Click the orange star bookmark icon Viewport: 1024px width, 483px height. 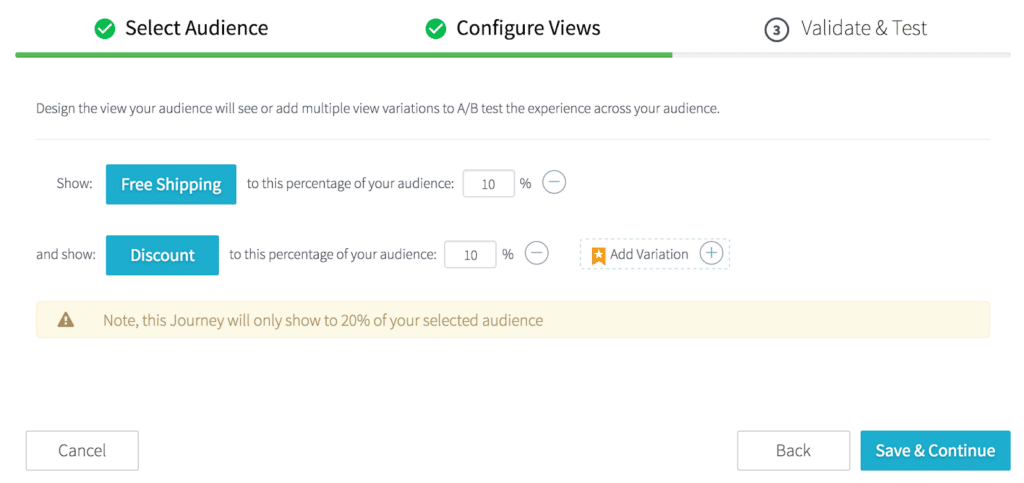point(598,255)
